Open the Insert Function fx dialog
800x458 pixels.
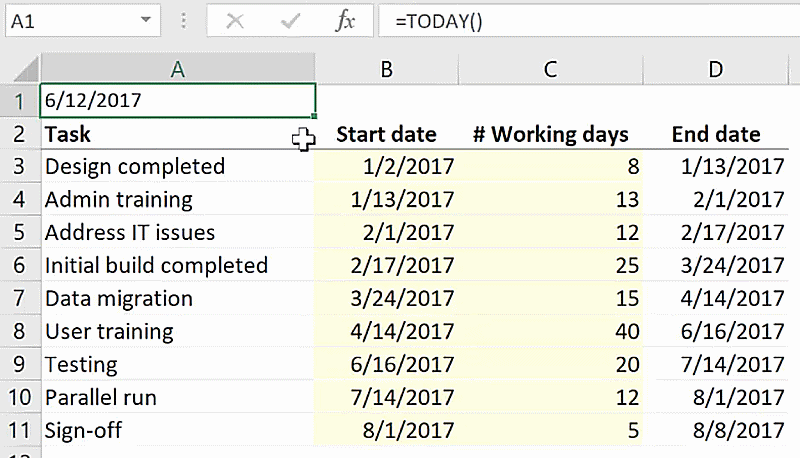pos(345,21)
